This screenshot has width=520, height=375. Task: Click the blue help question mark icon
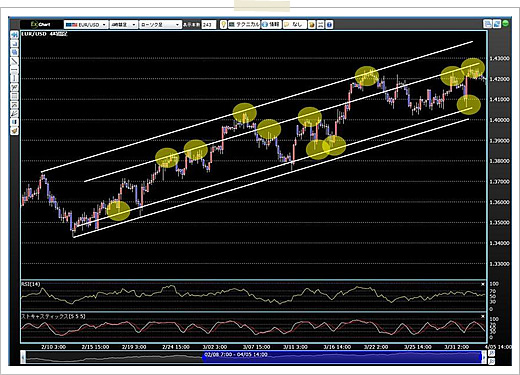[329, 25]
